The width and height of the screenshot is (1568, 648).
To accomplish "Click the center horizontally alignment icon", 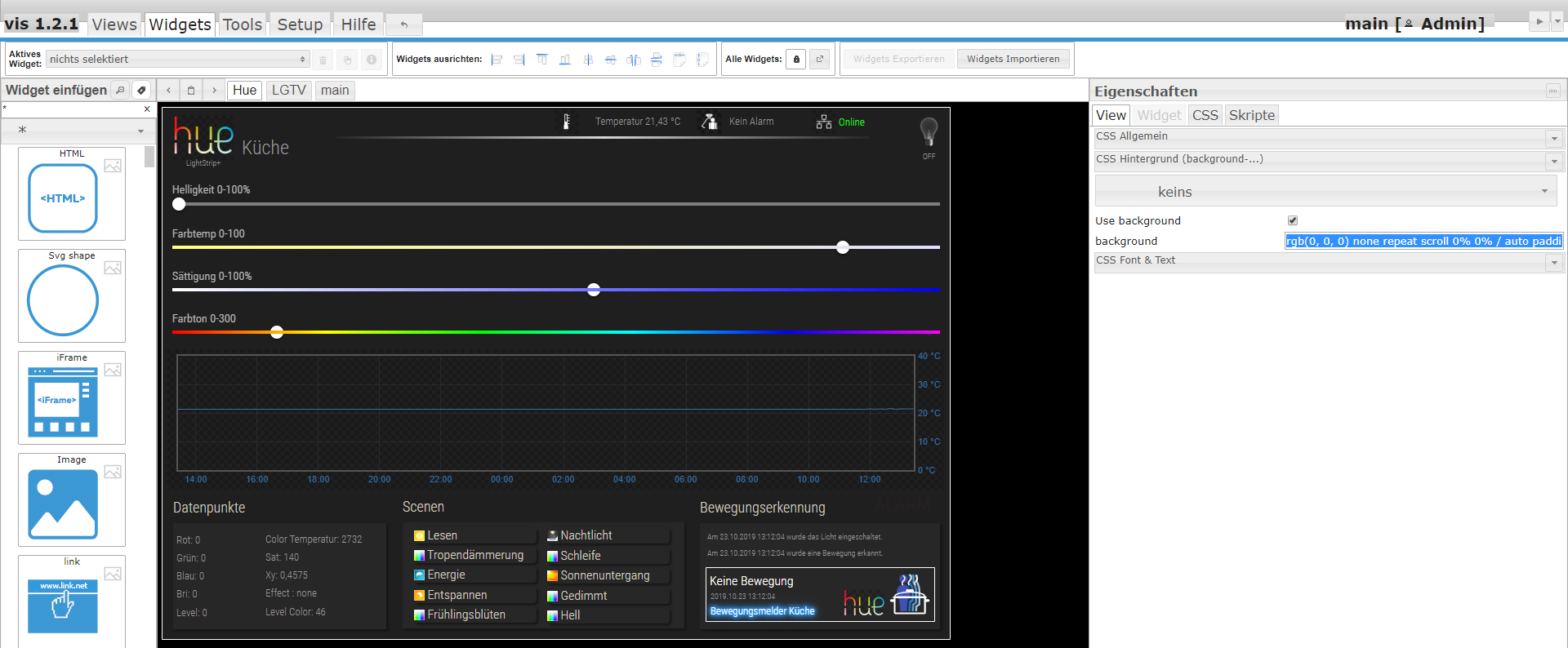I will pyautogui.click(x=588, y=60).
